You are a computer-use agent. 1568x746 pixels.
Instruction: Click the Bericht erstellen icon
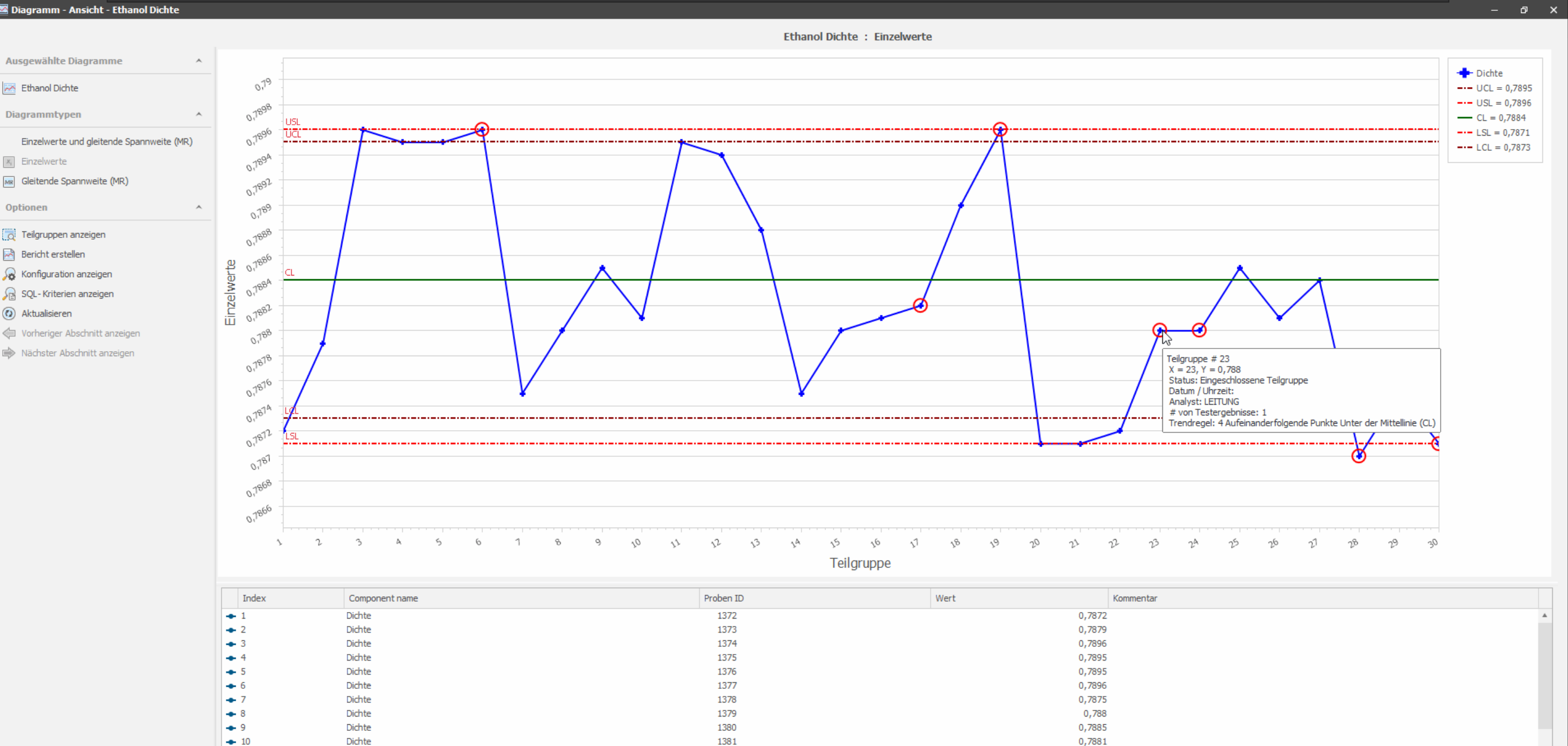pyautogui.click(x=9, y=254)
